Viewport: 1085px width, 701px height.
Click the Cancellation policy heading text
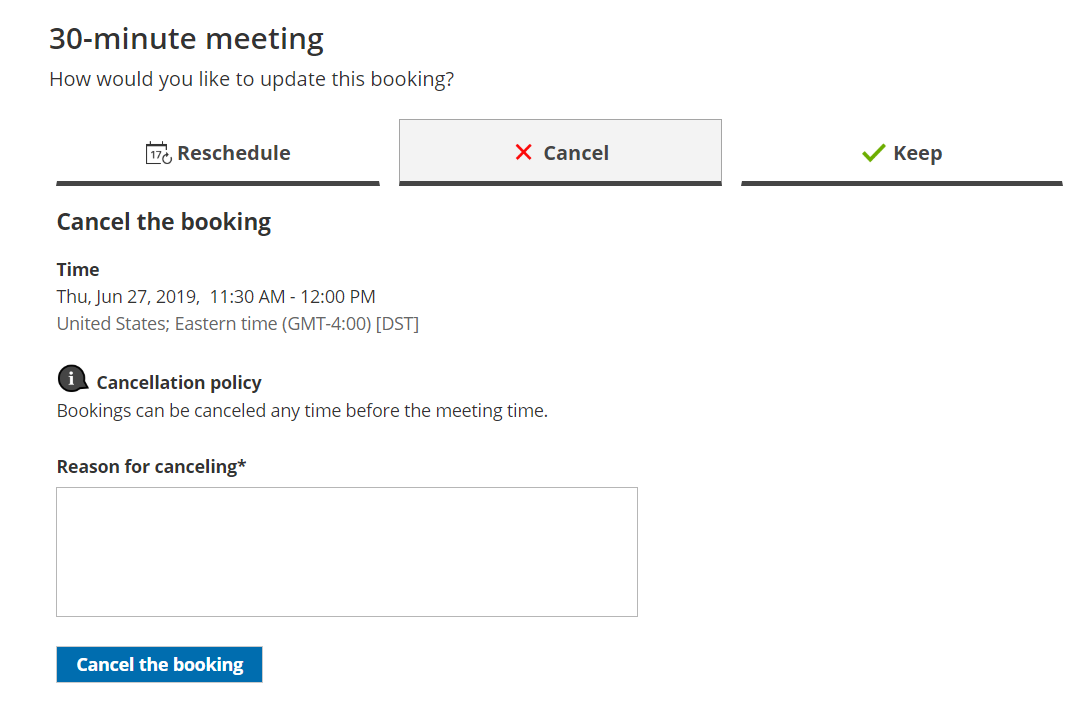tap(179, 382)
